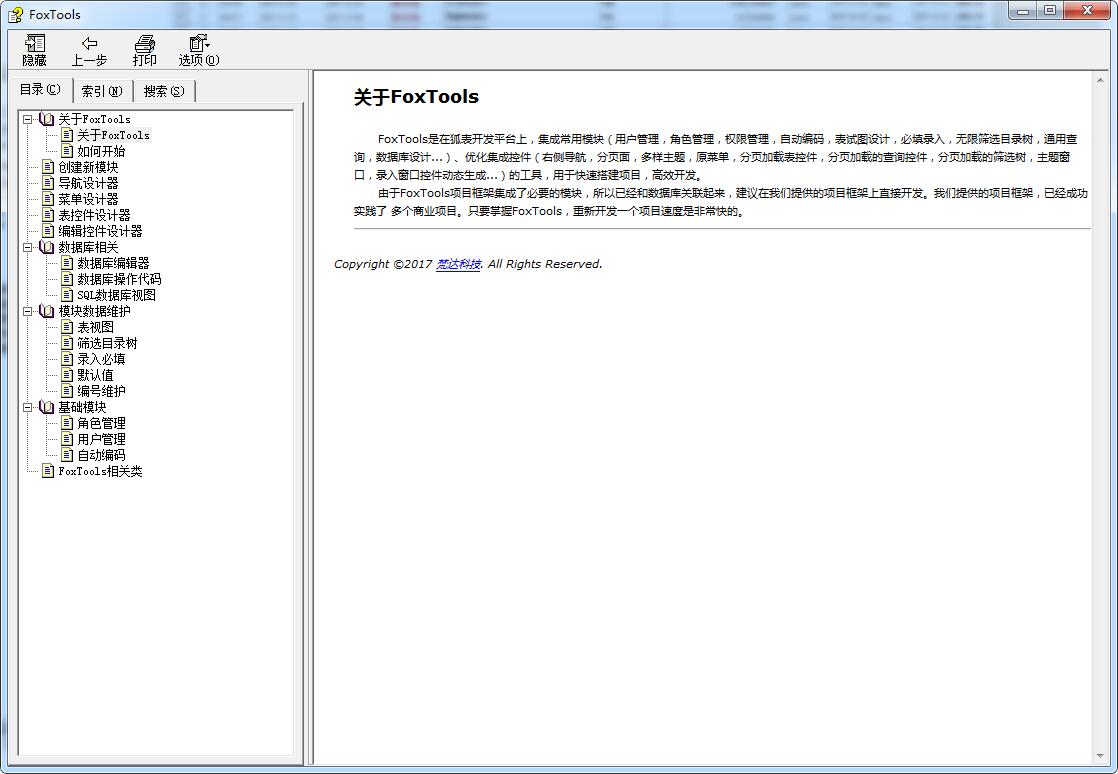Open the 表视图 topic
The image size is (1118, 774).
(96, 327)
